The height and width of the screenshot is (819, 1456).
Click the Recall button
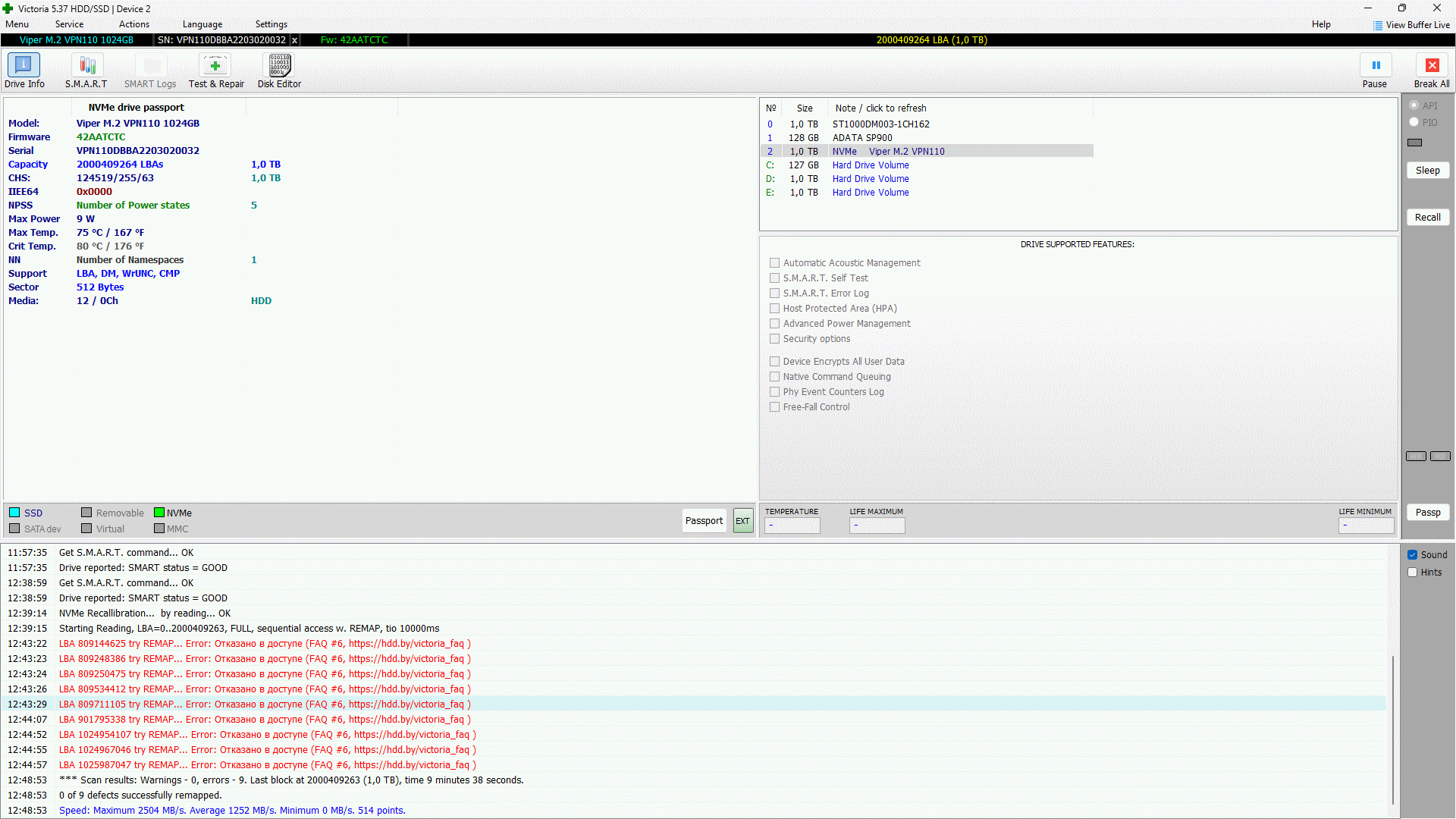pyautogui.click(x=1427, y=218)
